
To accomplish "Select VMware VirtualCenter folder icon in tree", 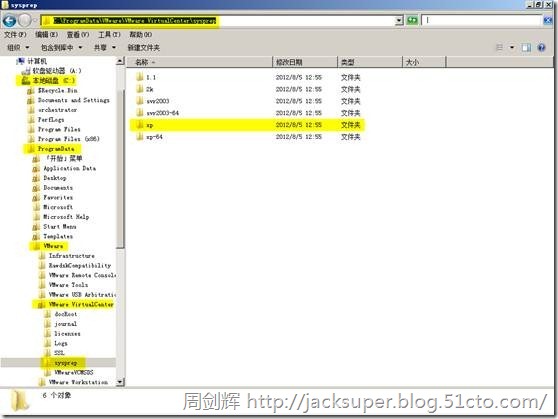I will (42, 304).
